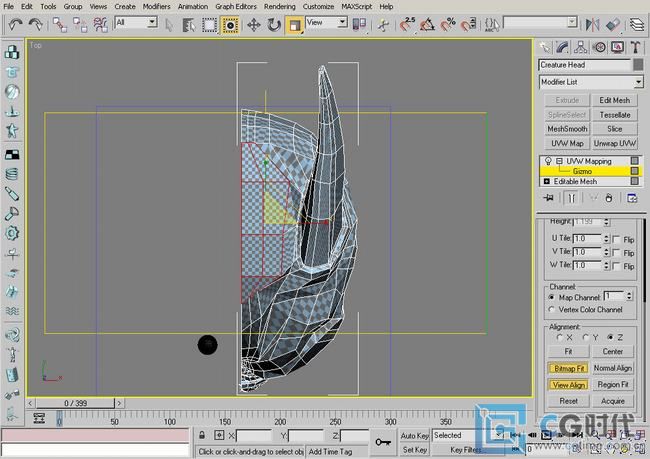Click the Undo arrow icon
Screen dimensions: 650x459
(x=15, y=24)
